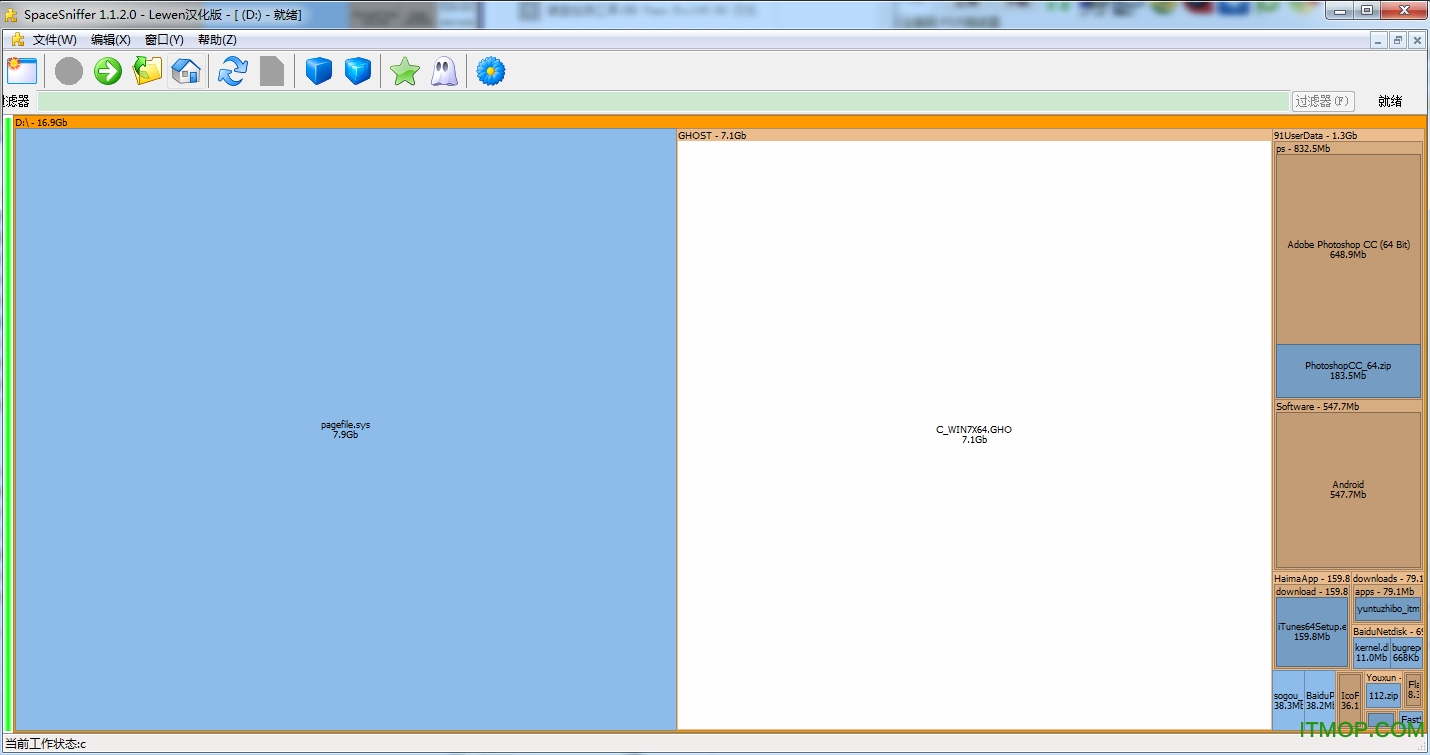Click the gray document toolbar icon
Viewport: 1430px width, 755px height.
[272, 71]
